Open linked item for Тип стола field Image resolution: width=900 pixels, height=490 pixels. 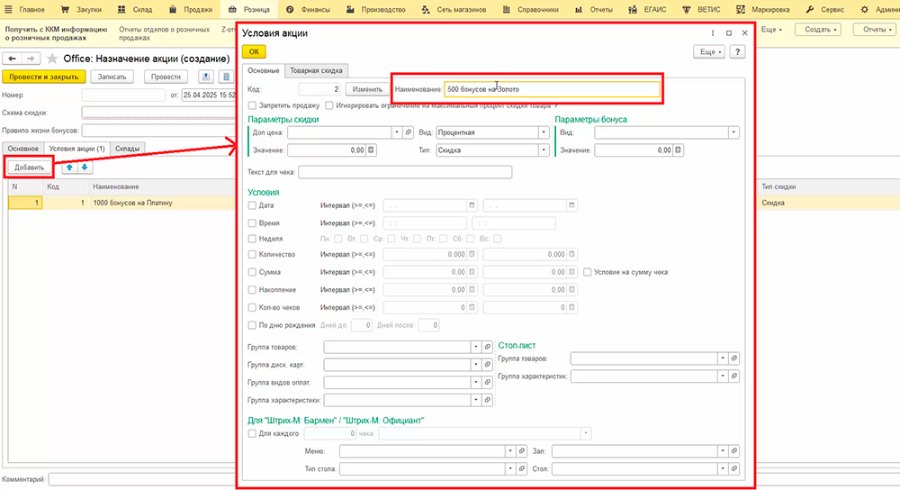pos(522,469)
